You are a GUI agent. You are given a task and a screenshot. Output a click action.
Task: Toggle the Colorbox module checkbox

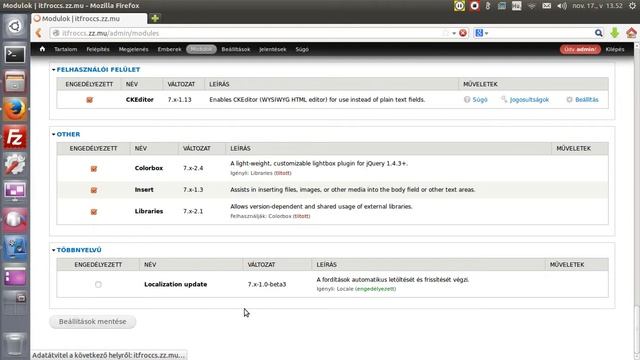pyautogui.click(x=93, y=169)
